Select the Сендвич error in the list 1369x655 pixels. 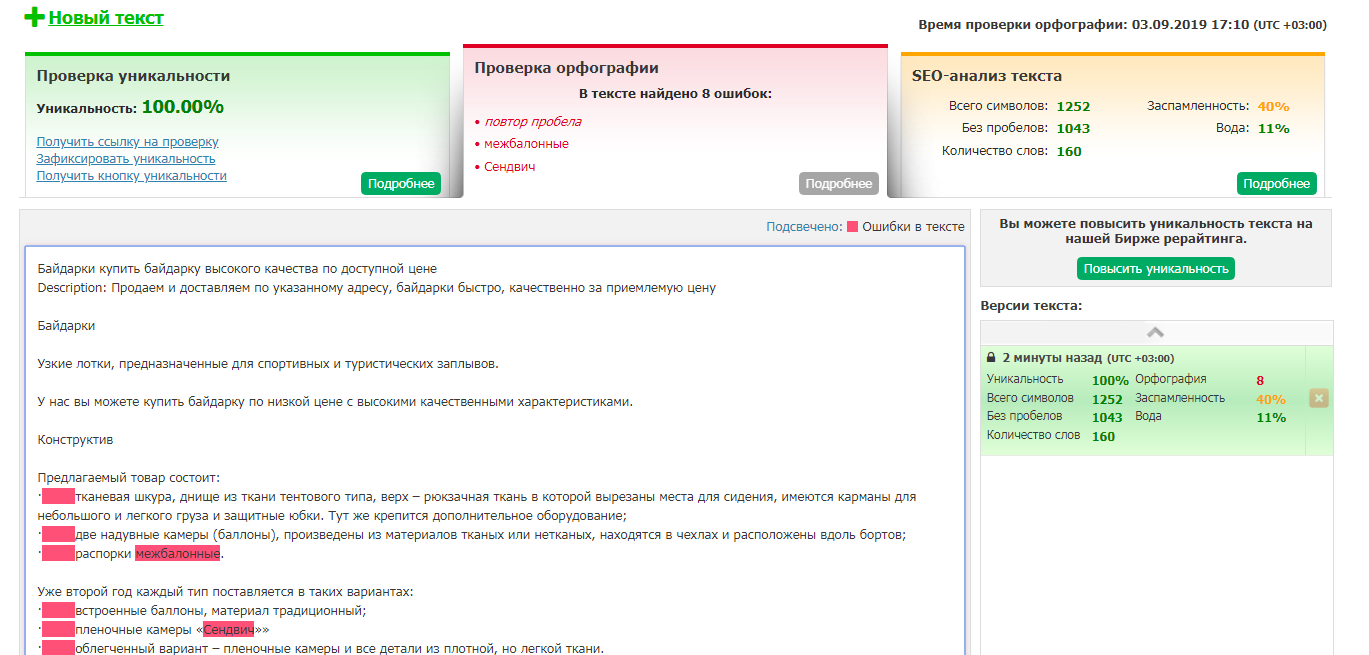point(509,167)
